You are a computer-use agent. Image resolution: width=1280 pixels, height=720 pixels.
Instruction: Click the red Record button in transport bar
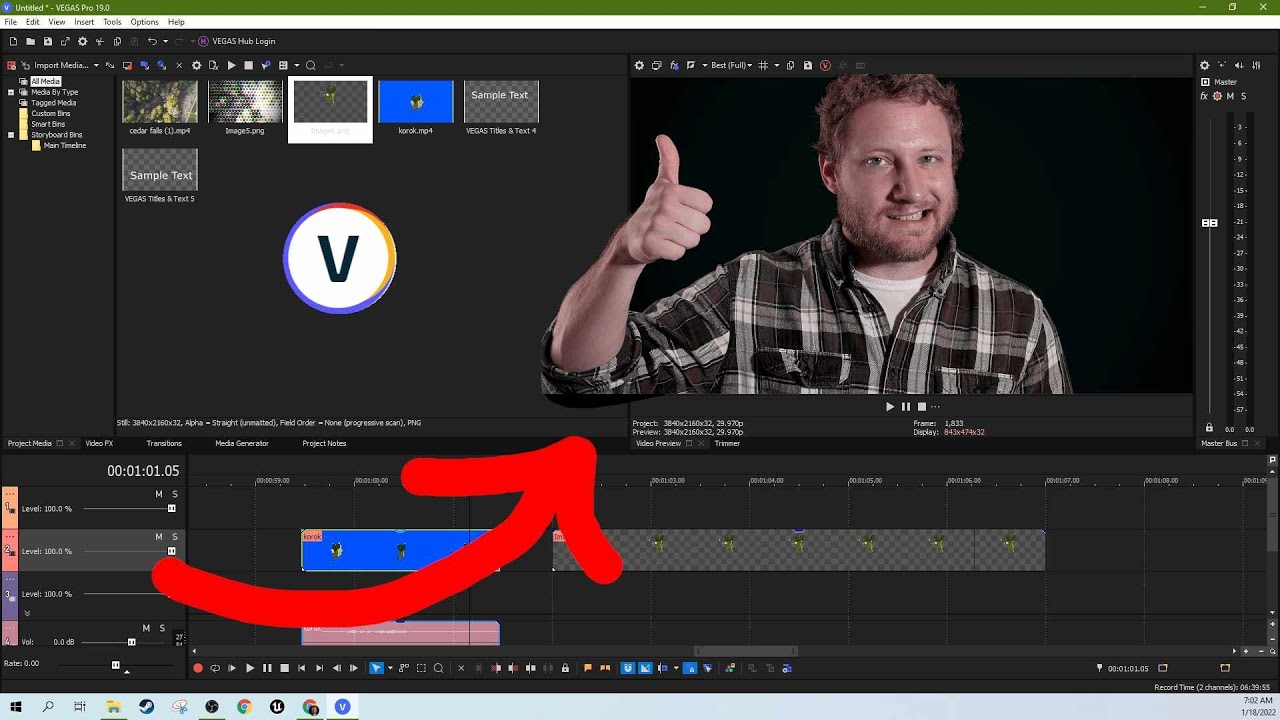(x=198, y=668)
